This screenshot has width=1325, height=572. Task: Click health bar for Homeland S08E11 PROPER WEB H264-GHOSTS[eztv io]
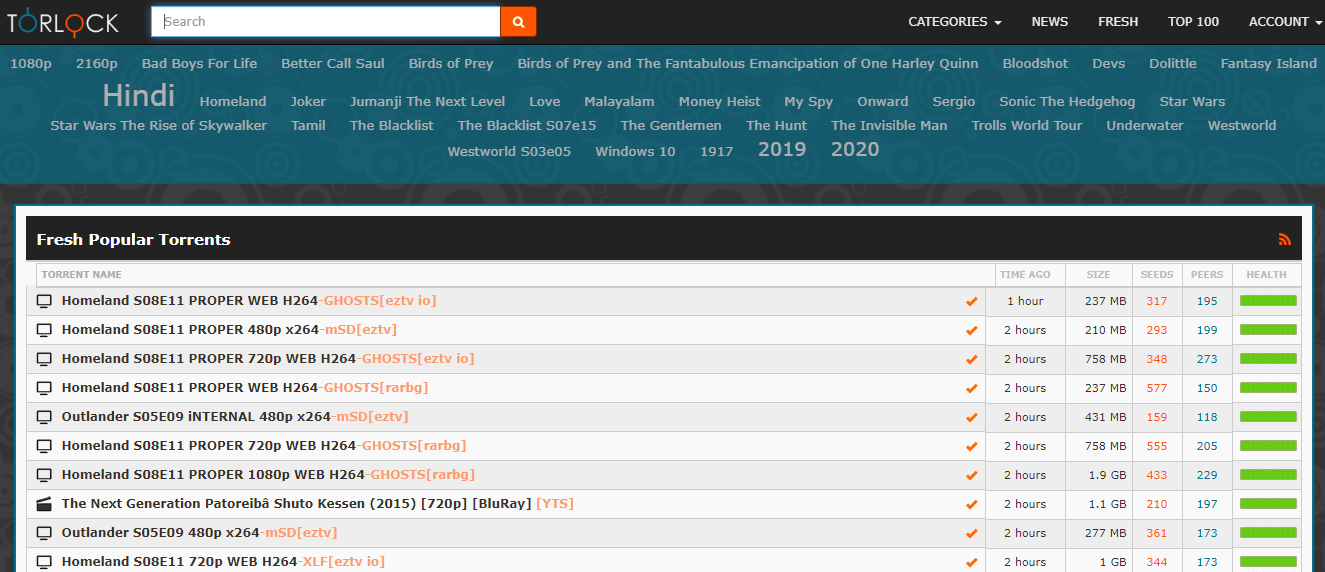(1268, 300)
